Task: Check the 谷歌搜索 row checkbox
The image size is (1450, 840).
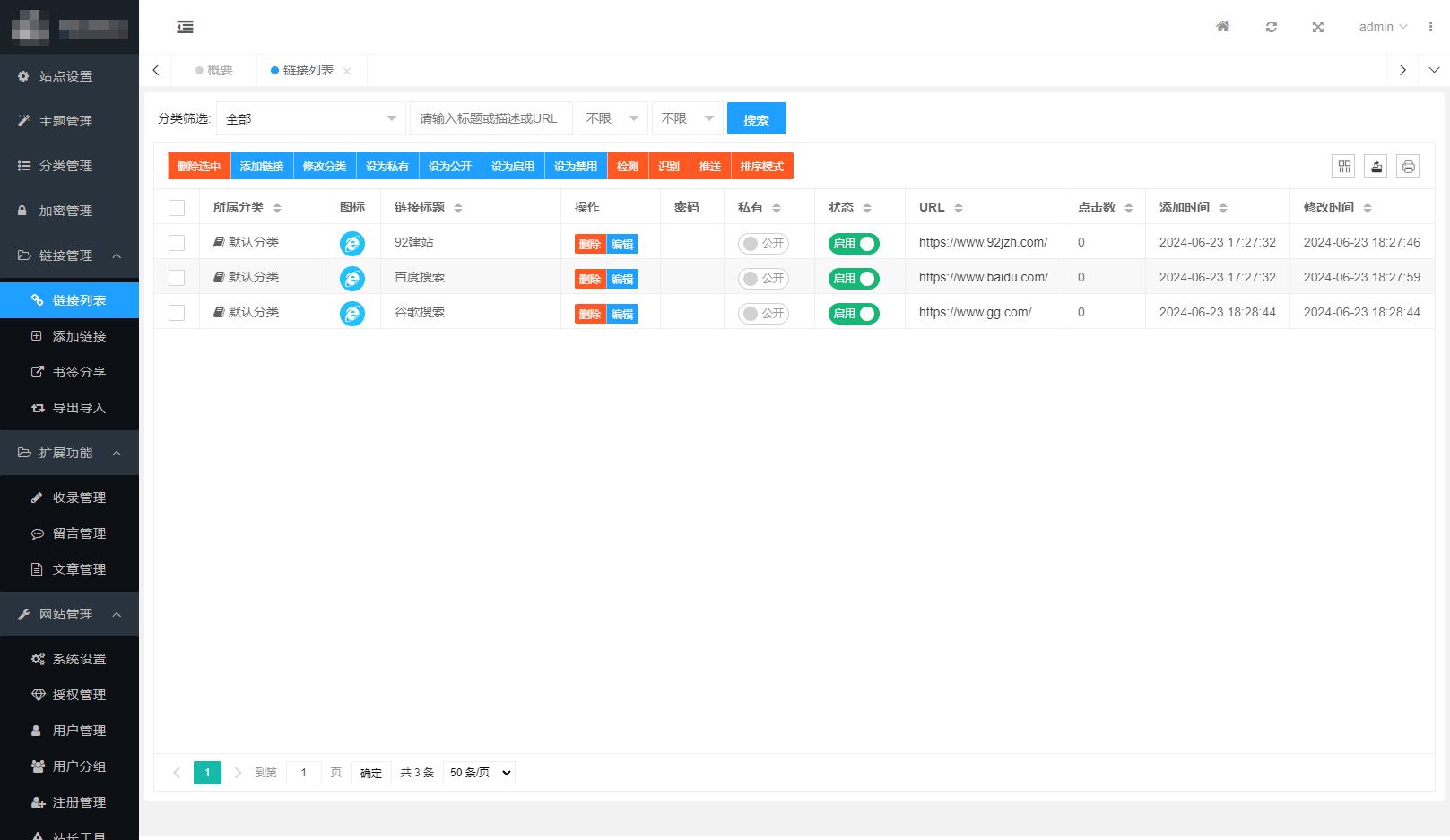Action: 177,313
